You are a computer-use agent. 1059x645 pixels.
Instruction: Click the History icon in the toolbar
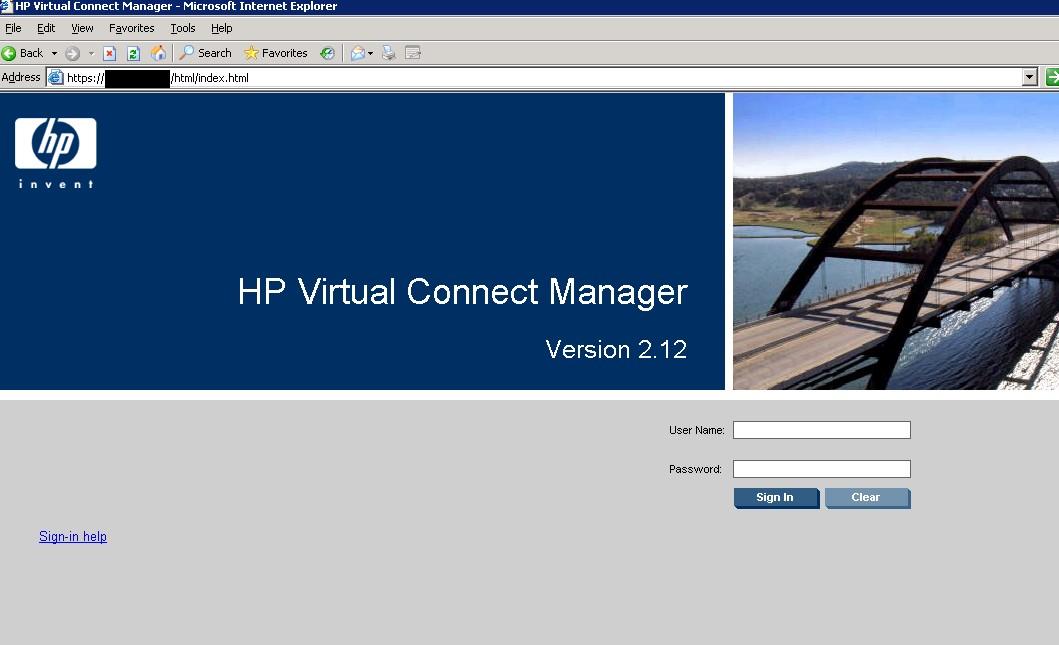coord(327,53)
